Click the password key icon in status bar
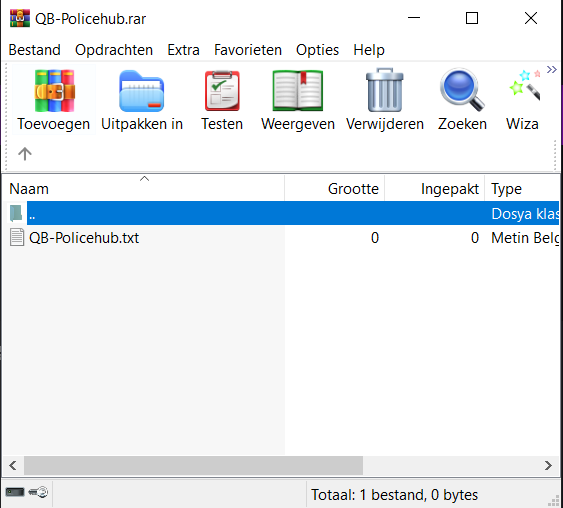 [x=38, y=491]
